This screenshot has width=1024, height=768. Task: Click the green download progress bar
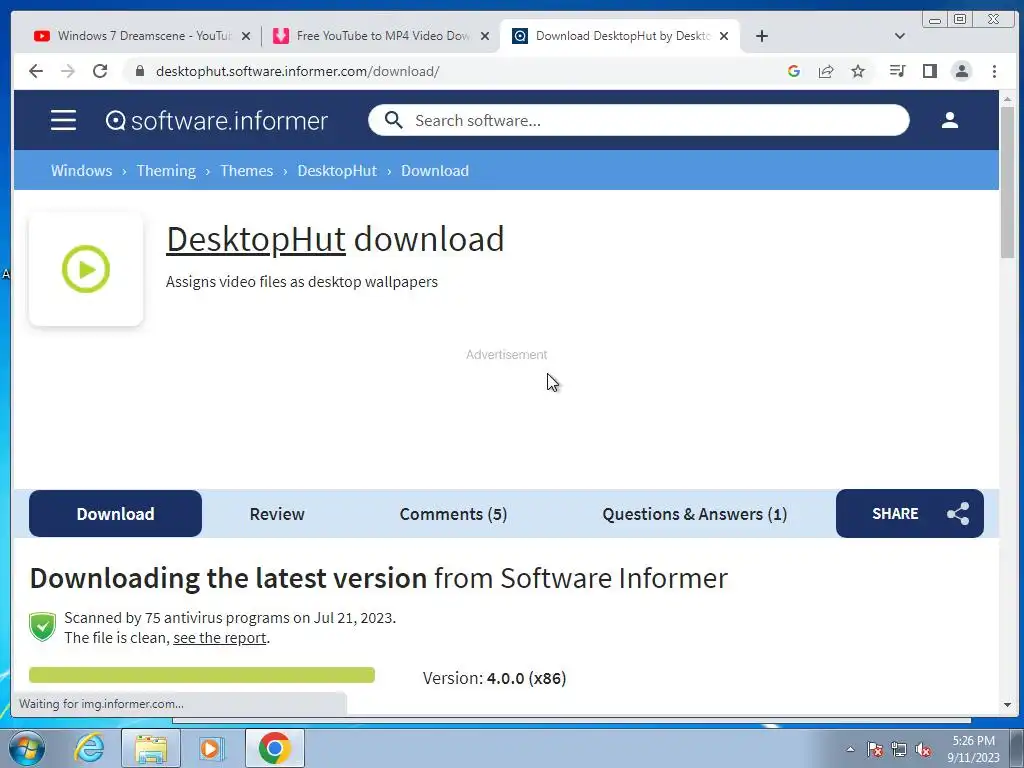click(x=202, y=675)
